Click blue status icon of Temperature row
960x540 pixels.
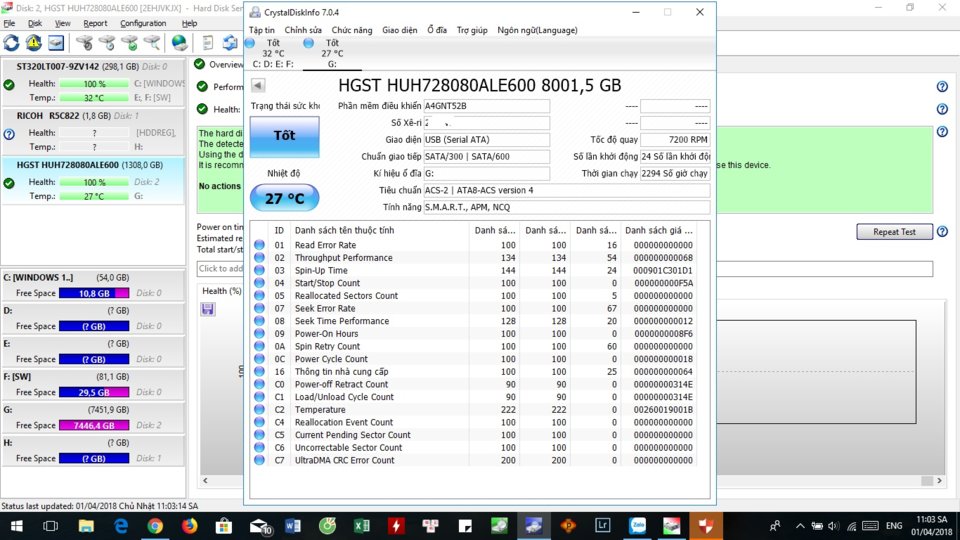[259, 409]
